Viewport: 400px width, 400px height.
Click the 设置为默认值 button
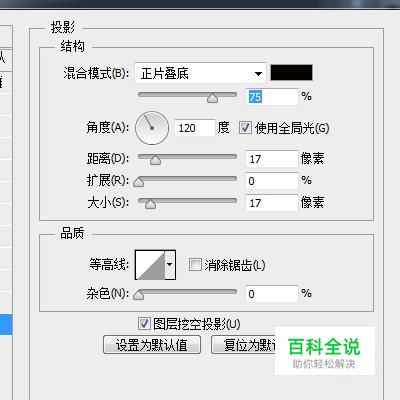pyautogui.click(x=152, y=345)
